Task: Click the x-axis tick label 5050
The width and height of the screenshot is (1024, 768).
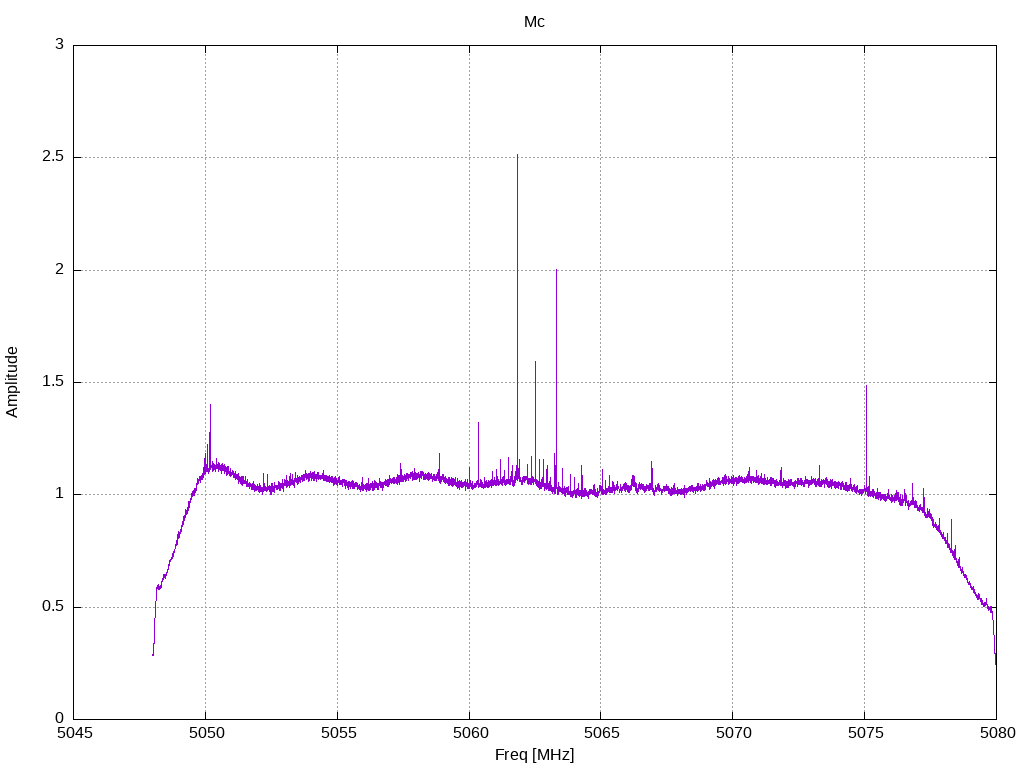Action: (x=206, y=733)
